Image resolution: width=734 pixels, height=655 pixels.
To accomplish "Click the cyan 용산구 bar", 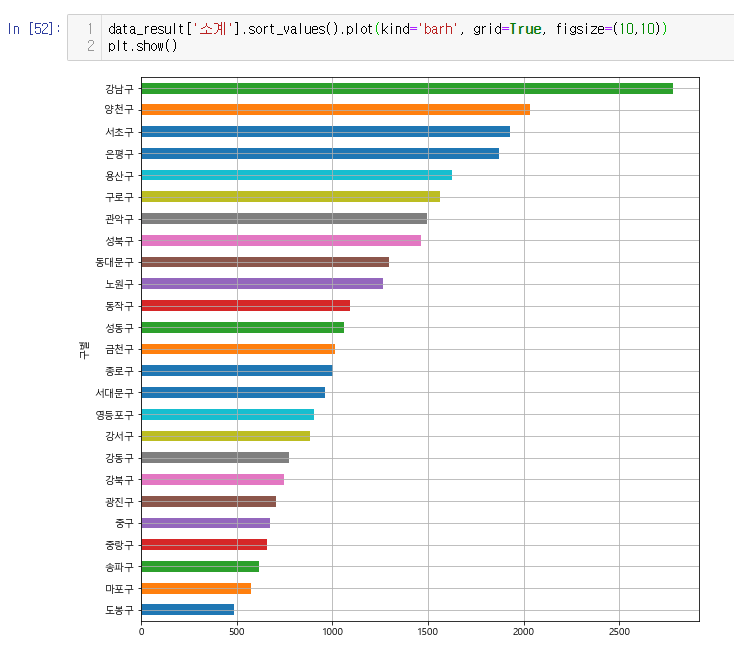I will (x=296, y=175).
